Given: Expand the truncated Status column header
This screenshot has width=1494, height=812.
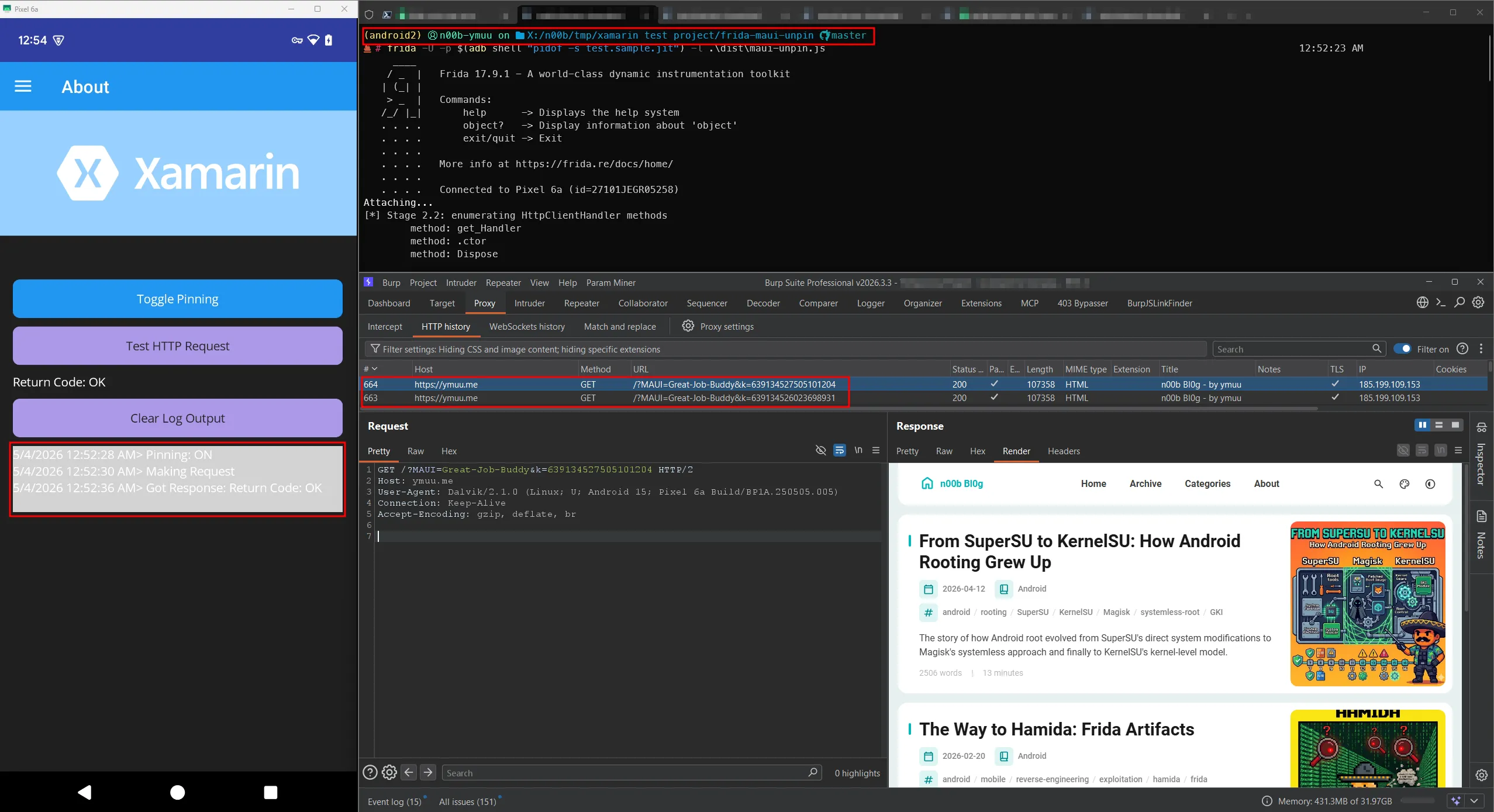Looking at the screenshot, I should pos(968,369).
